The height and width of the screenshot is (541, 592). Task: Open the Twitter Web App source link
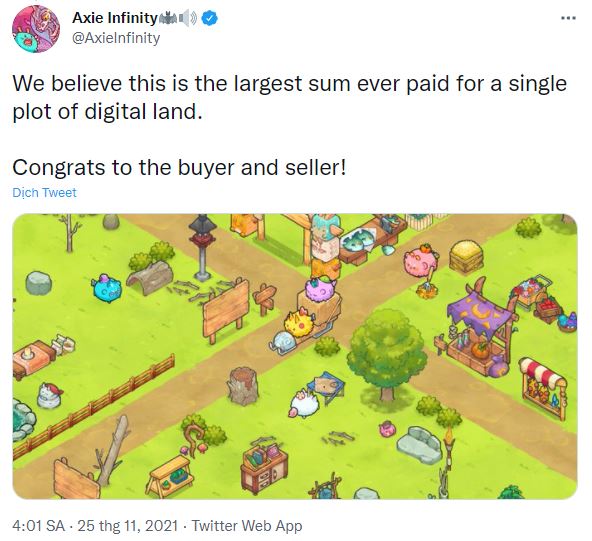click(x=247, y=526)
